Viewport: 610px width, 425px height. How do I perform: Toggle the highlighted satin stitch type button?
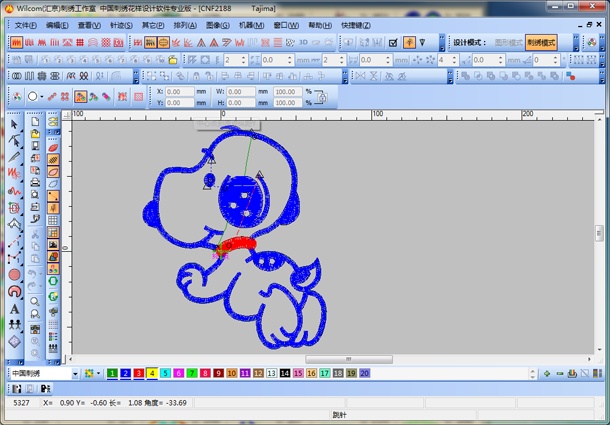16,42
